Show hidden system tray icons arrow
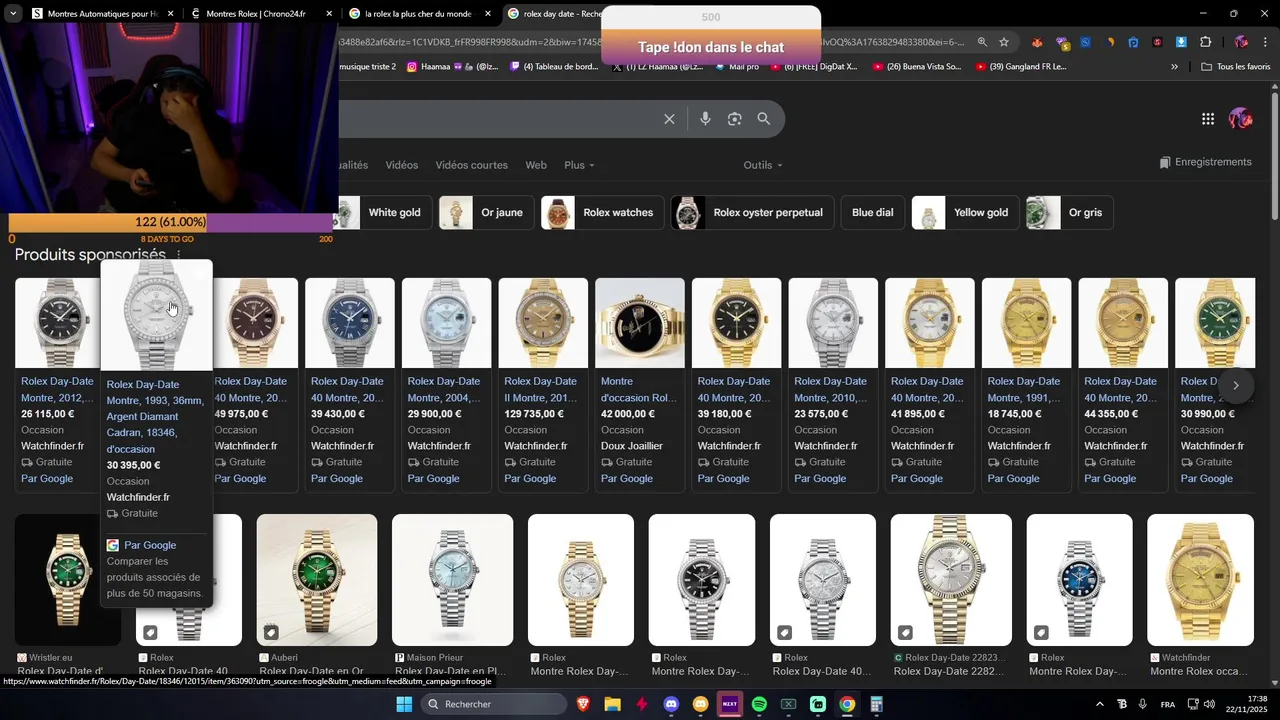1280x720 pixels. point(1100,704)
